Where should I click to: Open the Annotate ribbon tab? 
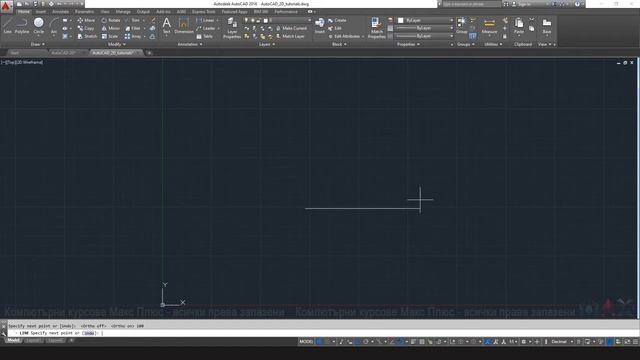pyautogui.click(x=60, y=12)
